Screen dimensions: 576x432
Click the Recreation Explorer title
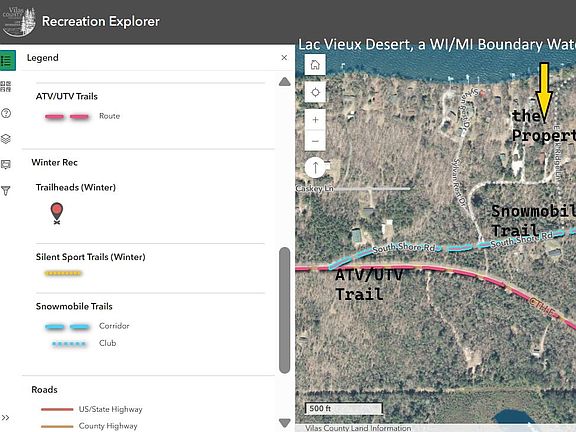tap(101, 21)
